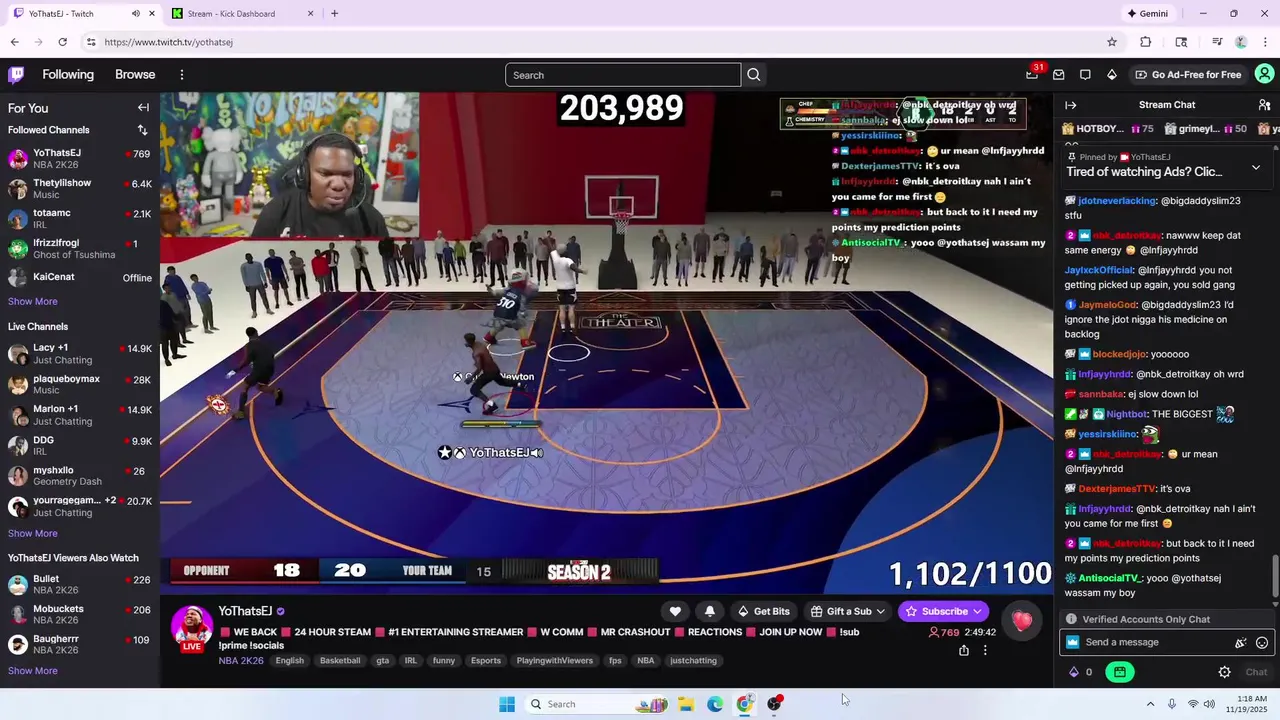Click the Verified Accounts Only Chat info icon
The width and height of the screenshot is (1280, 720).
(1071, 619)
